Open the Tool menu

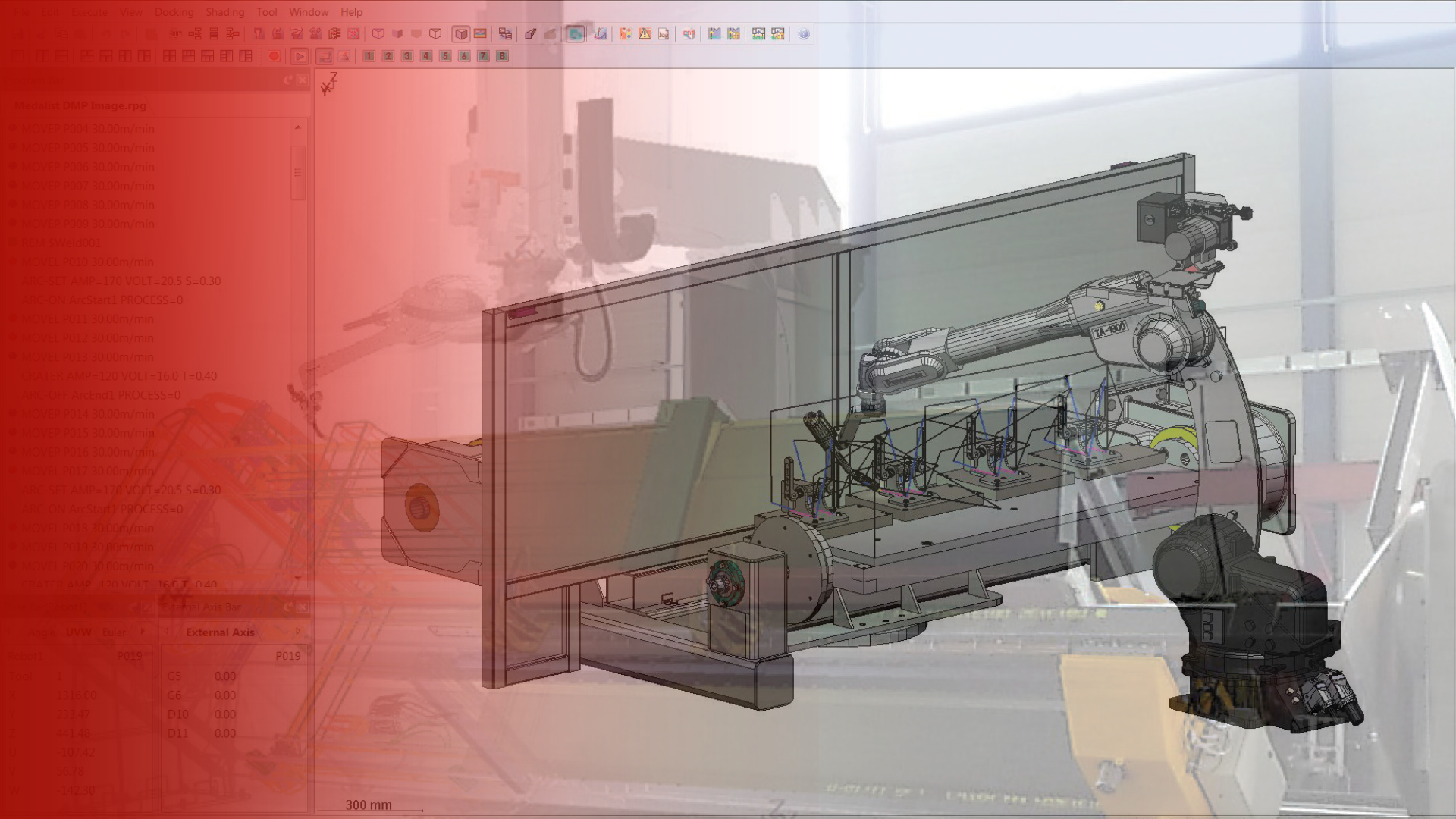pos(266,12)
